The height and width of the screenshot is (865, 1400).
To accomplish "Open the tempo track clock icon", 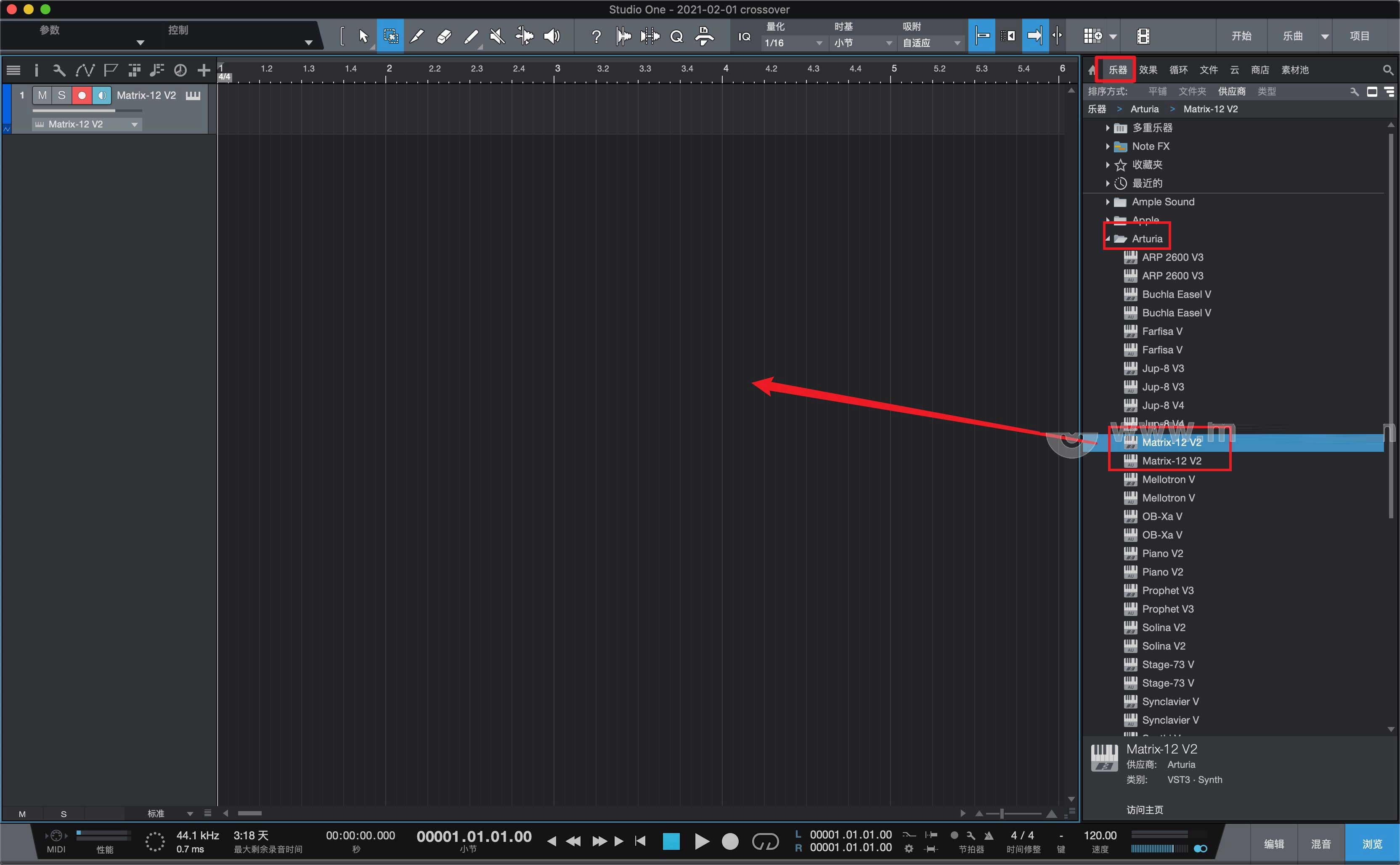I will pyautogui.click(x=180, y=70).
